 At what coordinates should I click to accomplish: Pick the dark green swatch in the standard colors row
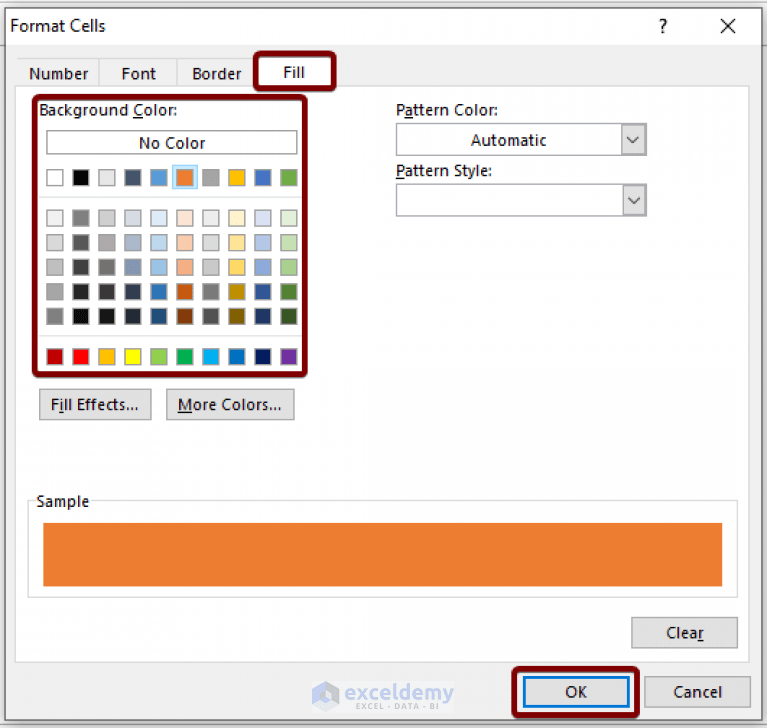point(185,357)
